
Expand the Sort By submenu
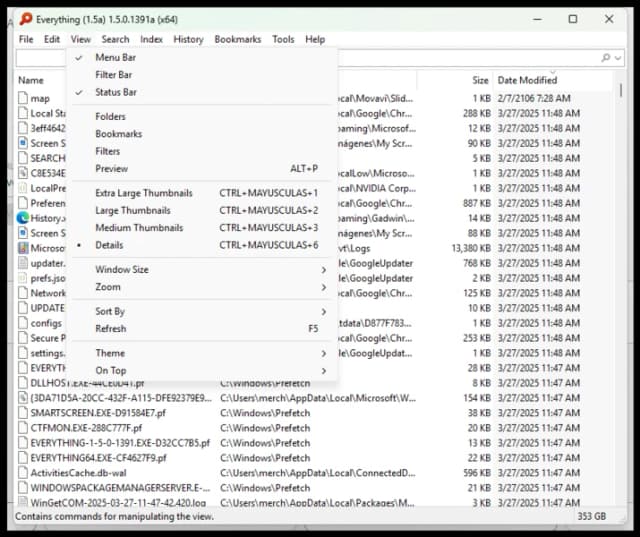(x=202, y=311)
